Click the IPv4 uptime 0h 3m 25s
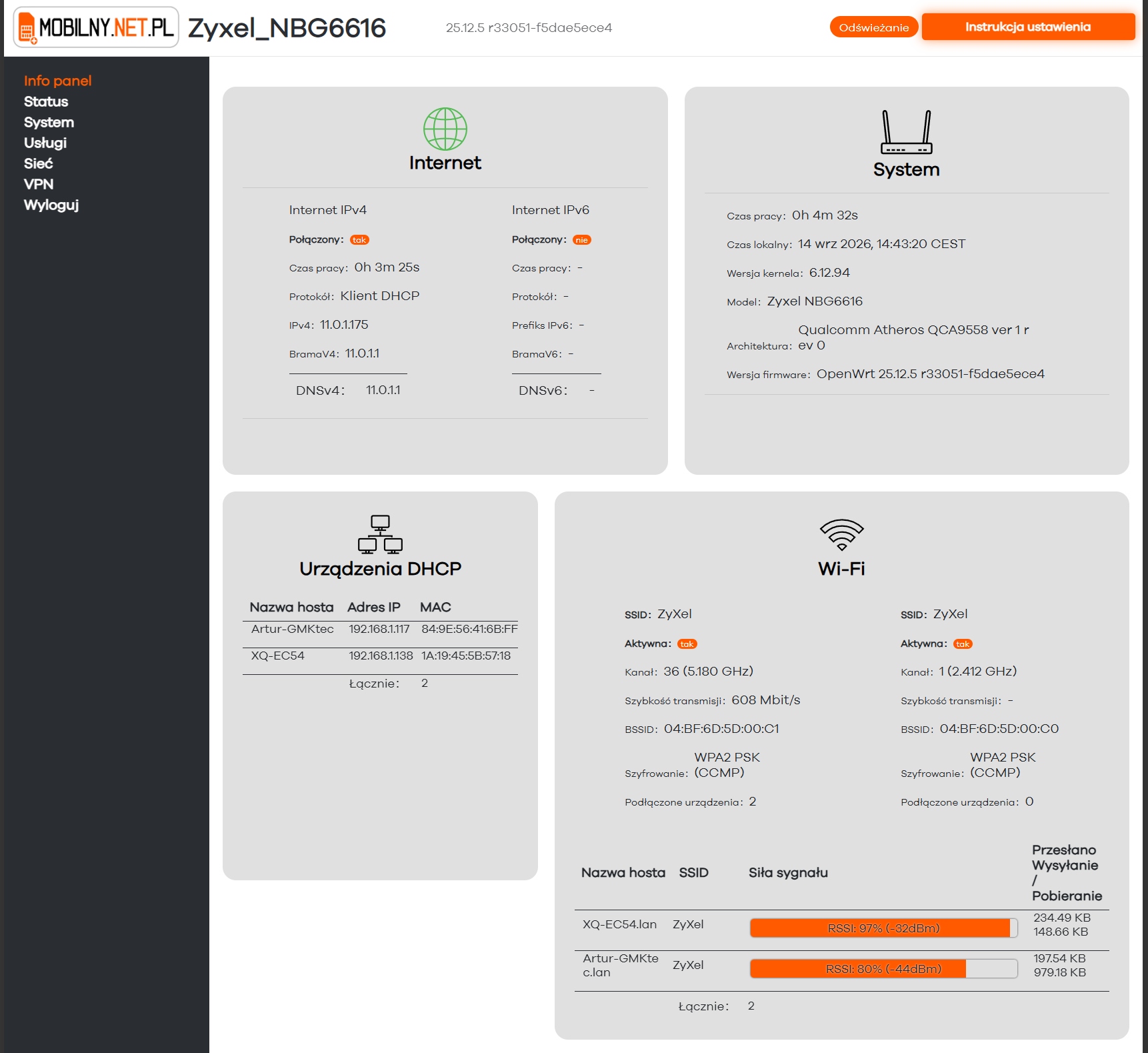 coord(387,267)
